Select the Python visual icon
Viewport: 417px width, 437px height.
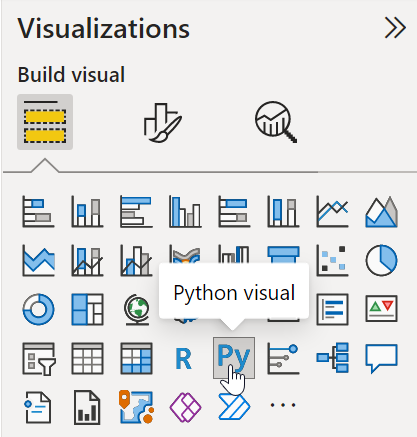click(x=234, y=358)
